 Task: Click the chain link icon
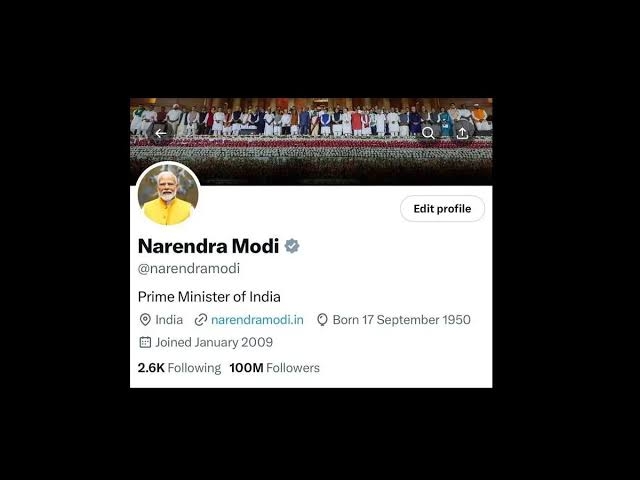(x=200, y=320)
